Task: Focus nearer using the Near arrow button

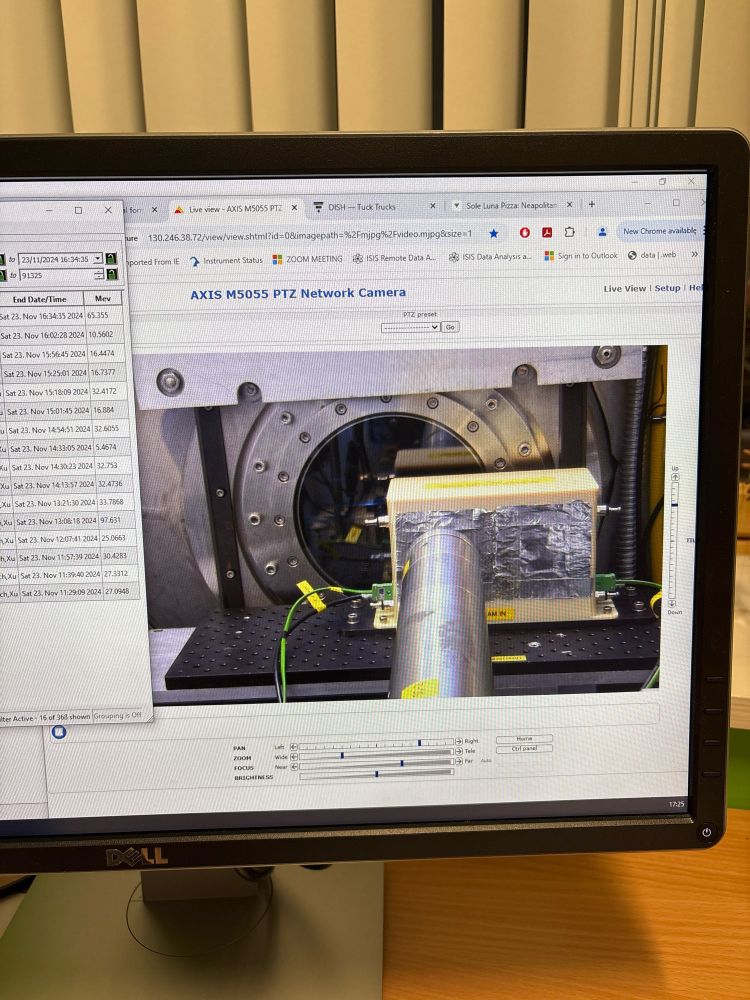Action: coord(293,767)
